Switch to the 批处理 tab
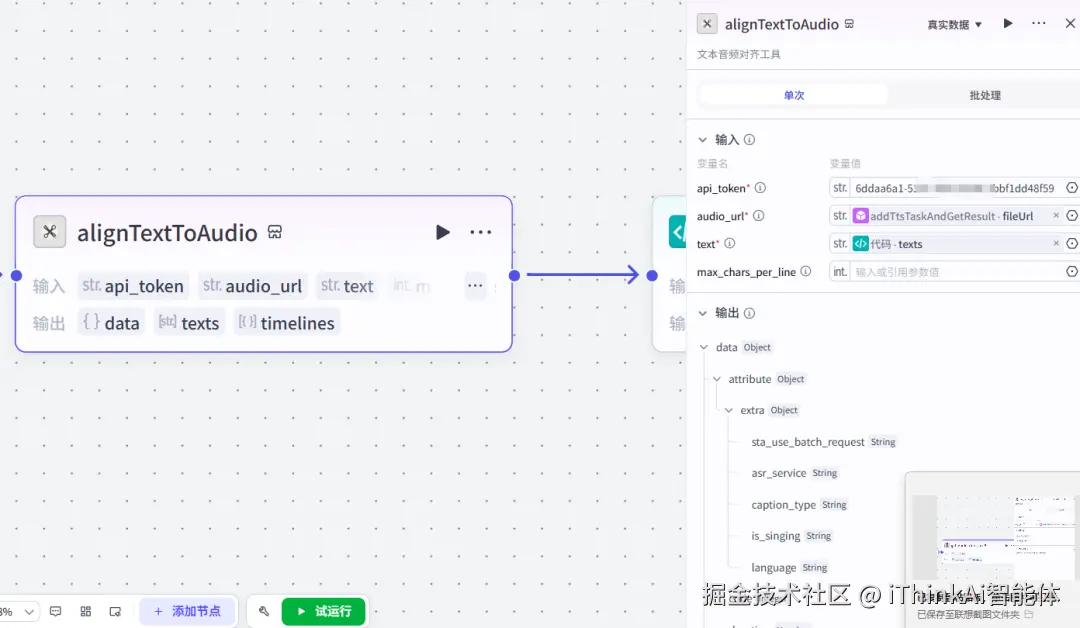1080x628 pixels. pos(984,94)
